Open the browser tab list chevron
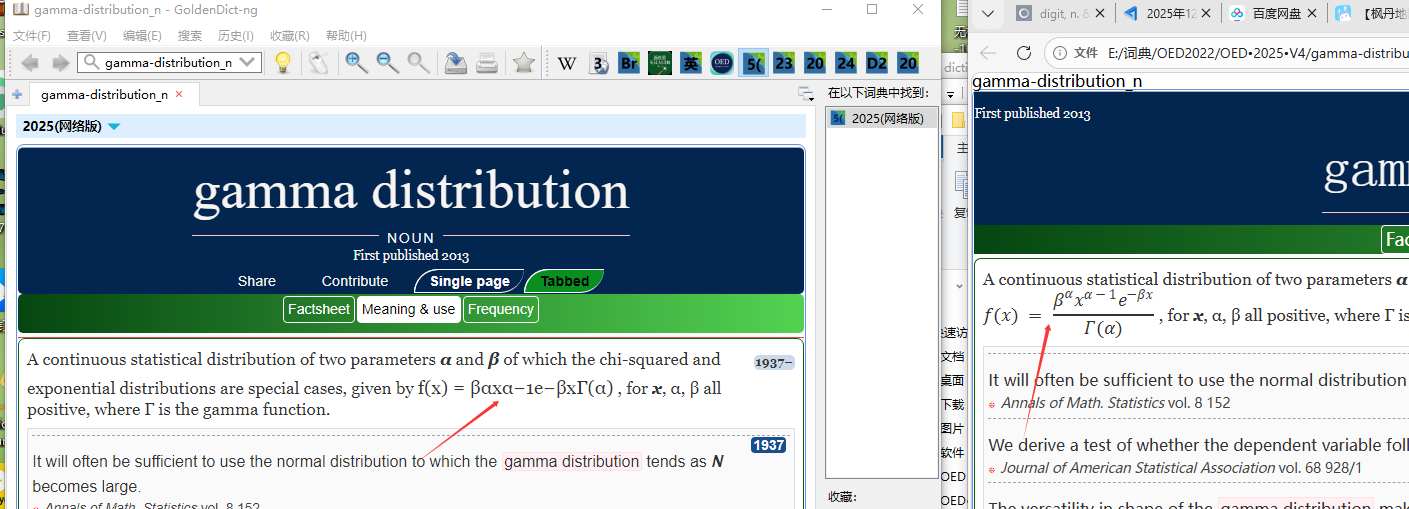1409x509 pixels. click(988, 14)
